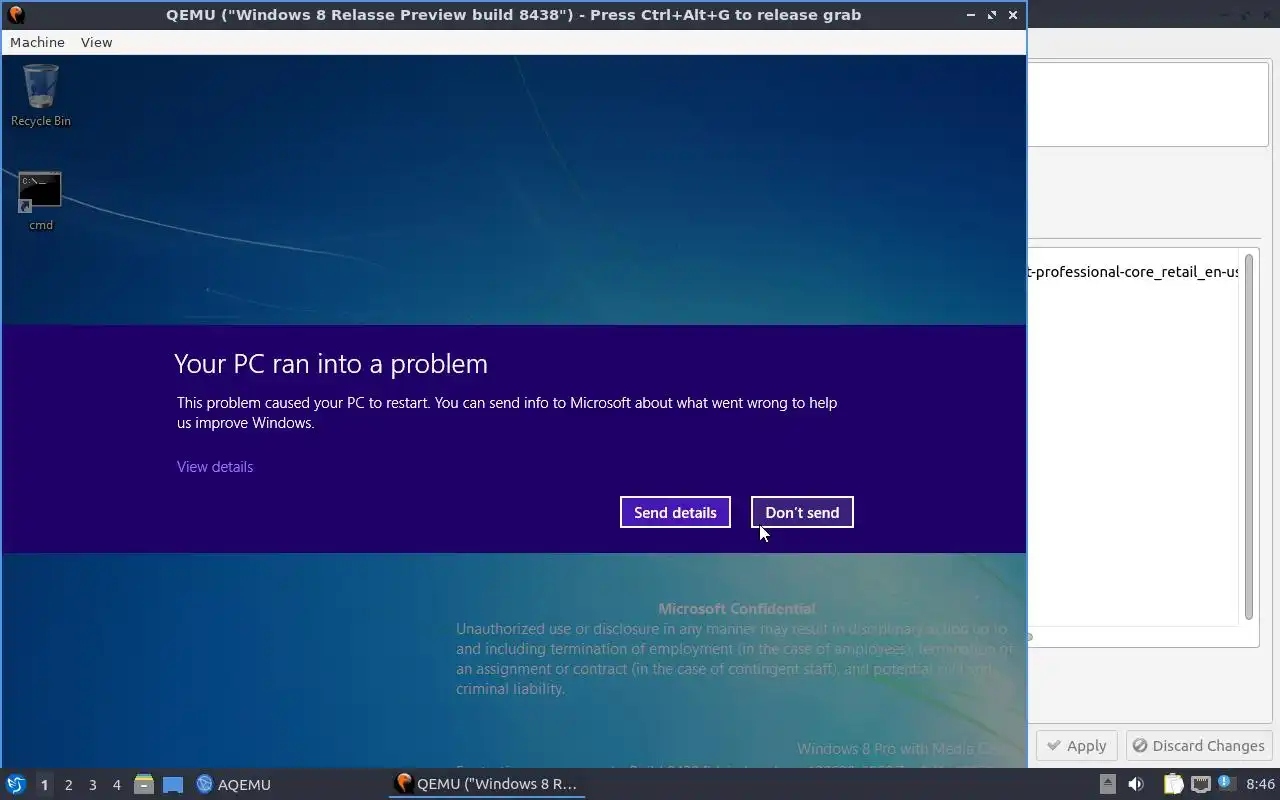
Task: Switch to workspace 2 in the taskbar
Action: pos(68,785)
